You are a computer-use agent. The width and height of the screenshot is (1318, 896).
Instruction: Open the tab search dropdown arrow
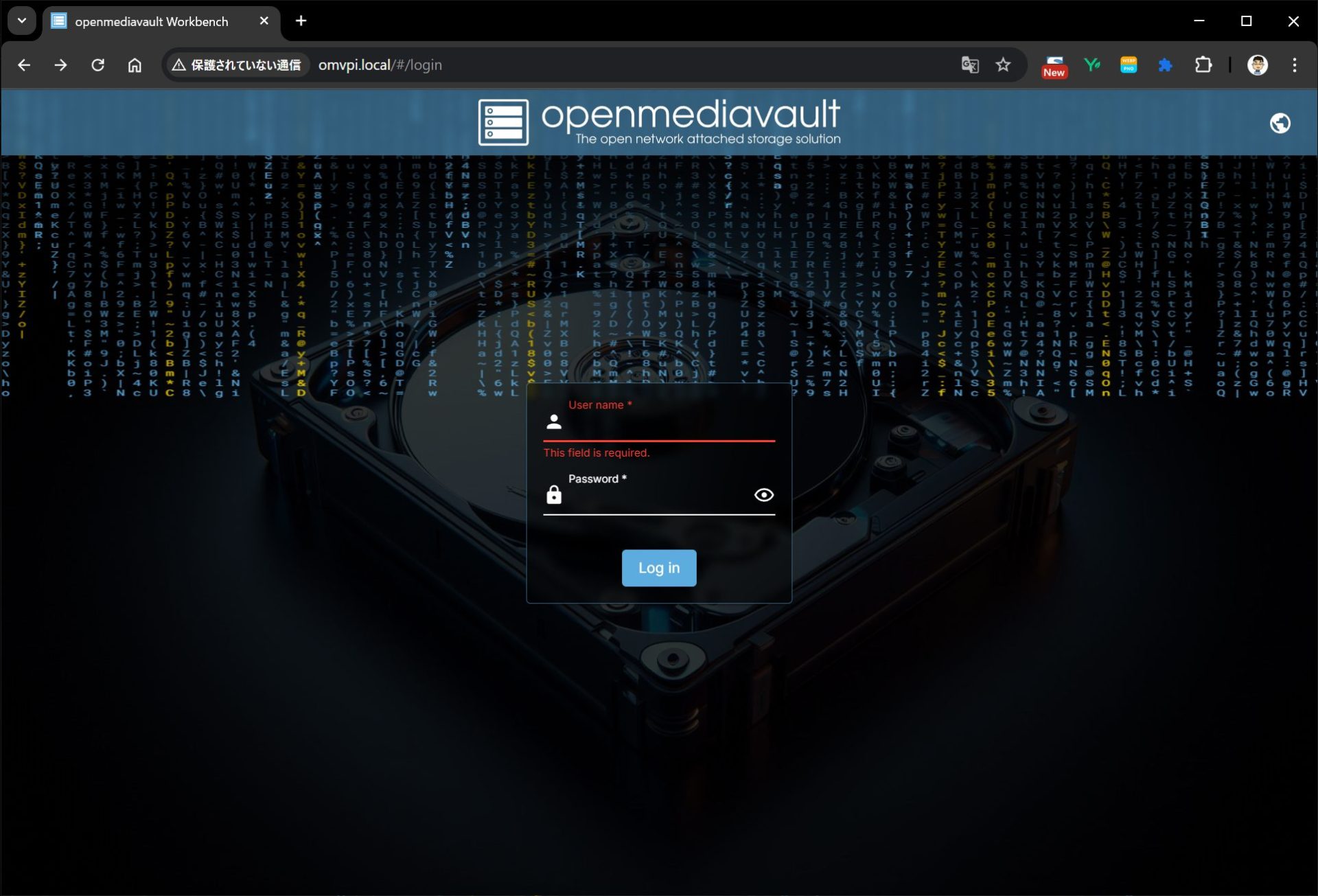point(22,21)
